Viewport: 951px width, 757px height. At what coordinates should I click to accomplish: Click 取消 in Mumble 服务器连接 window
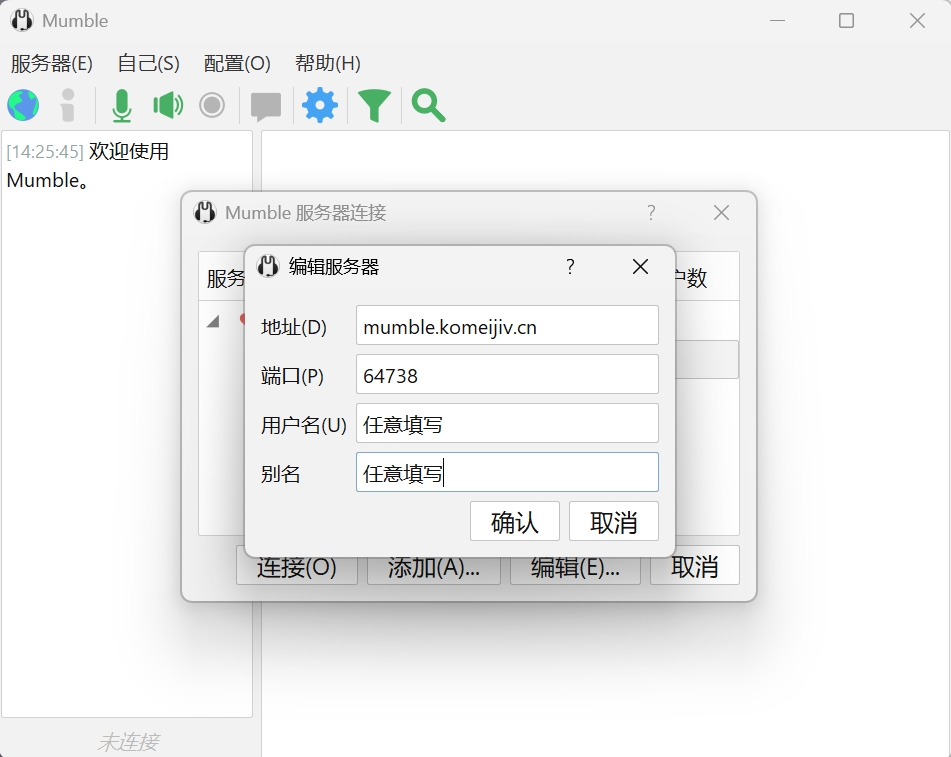coord(695,566)
